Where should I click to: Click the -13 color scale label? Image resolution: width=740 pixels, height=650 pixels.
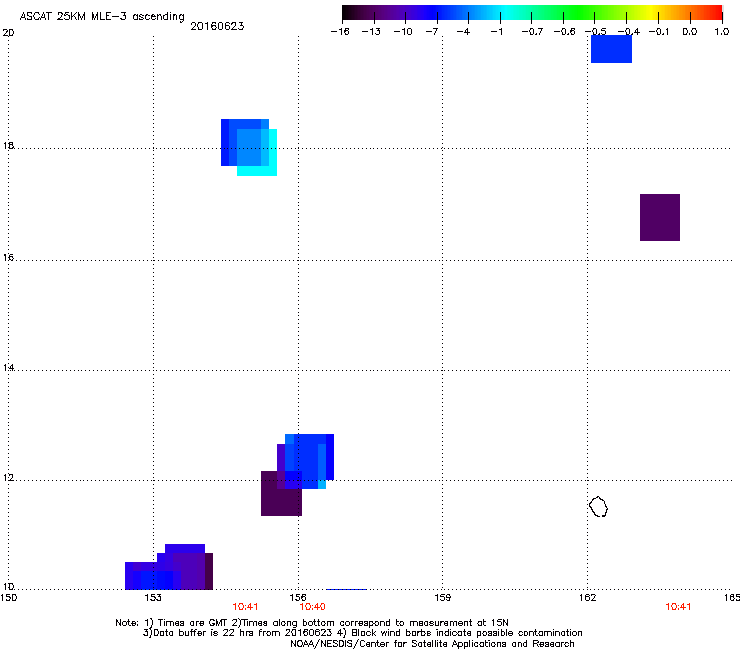click(x=371, y=32)
